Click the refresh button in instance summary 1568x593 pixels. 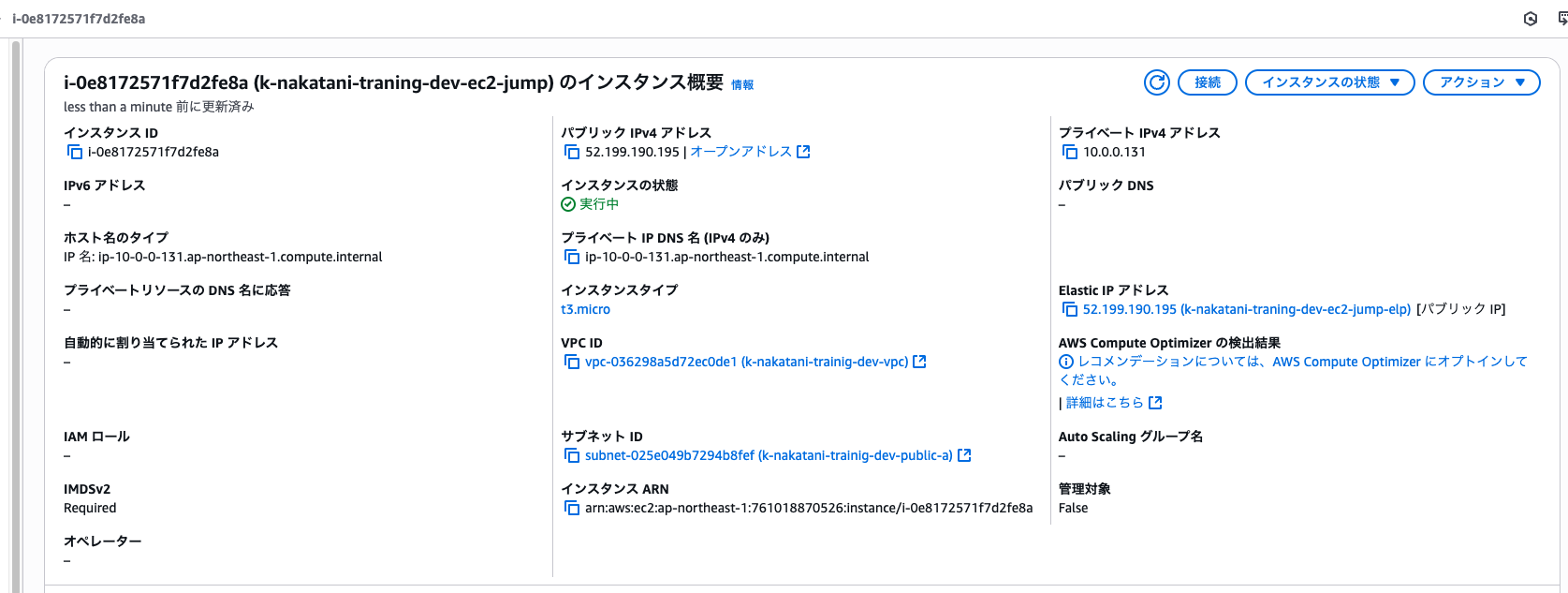coord(1157,82)
